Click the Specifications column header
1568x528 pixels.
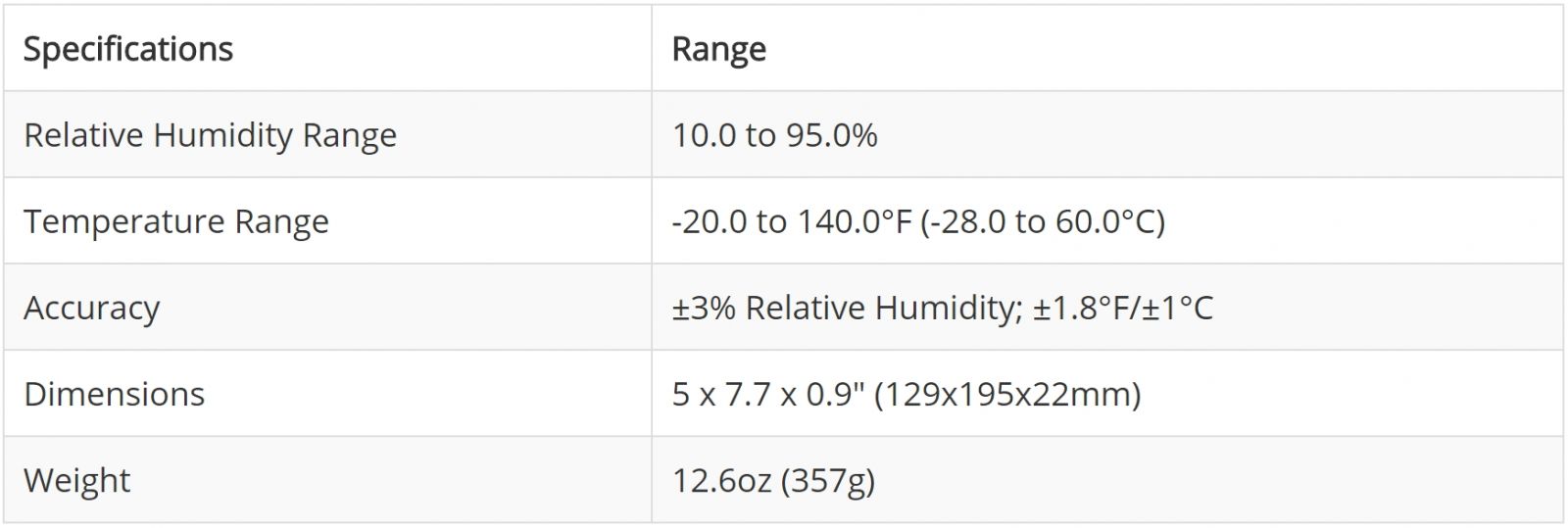[x=128, y=49]
